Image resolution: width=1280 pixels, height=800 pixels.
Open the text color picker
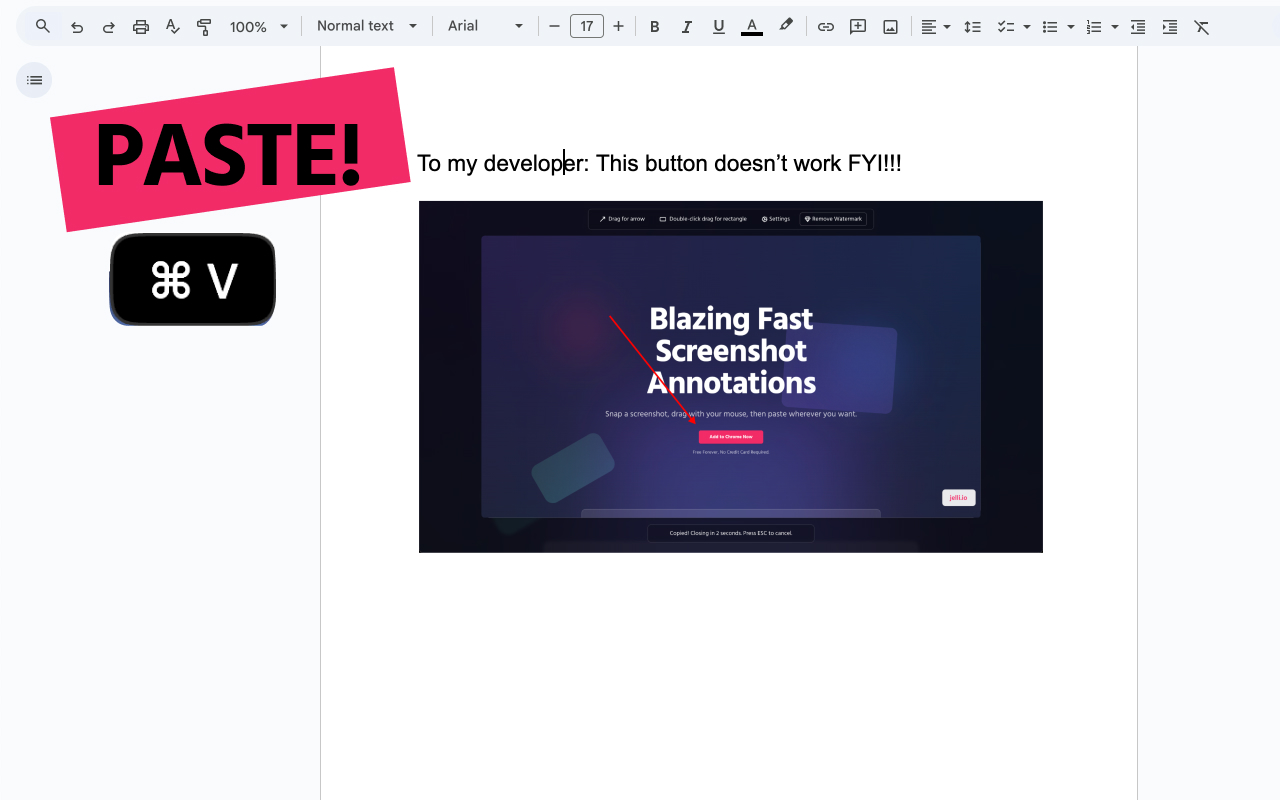752,27
